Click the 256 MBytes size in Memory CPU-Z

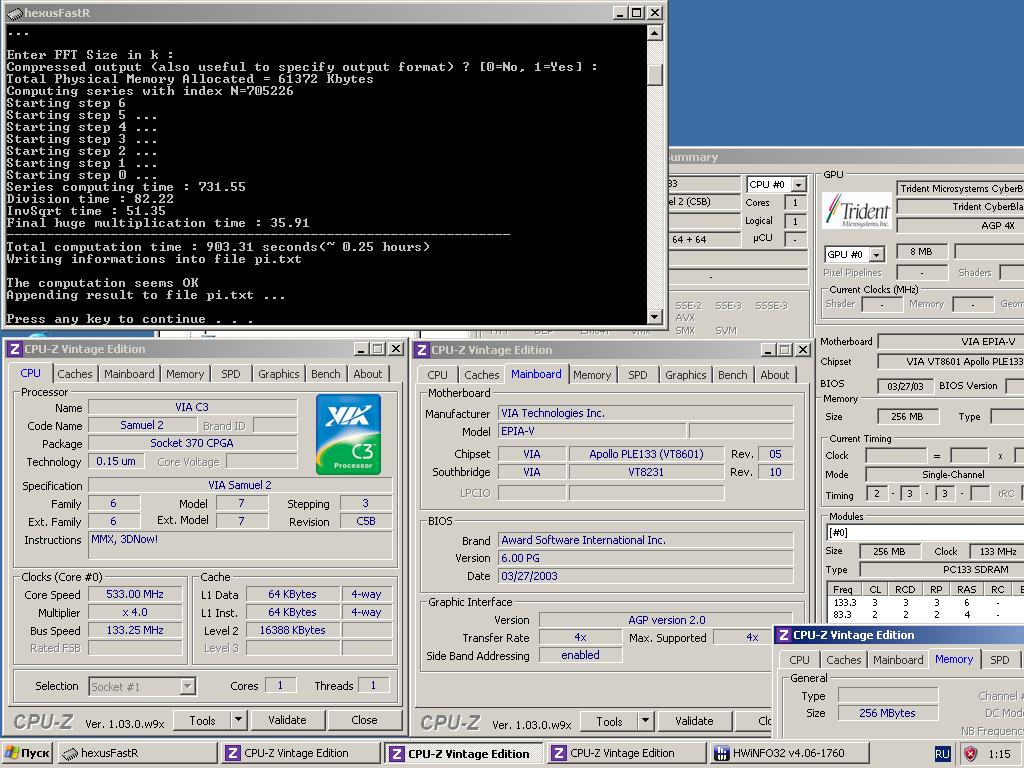tap(888, 713)
